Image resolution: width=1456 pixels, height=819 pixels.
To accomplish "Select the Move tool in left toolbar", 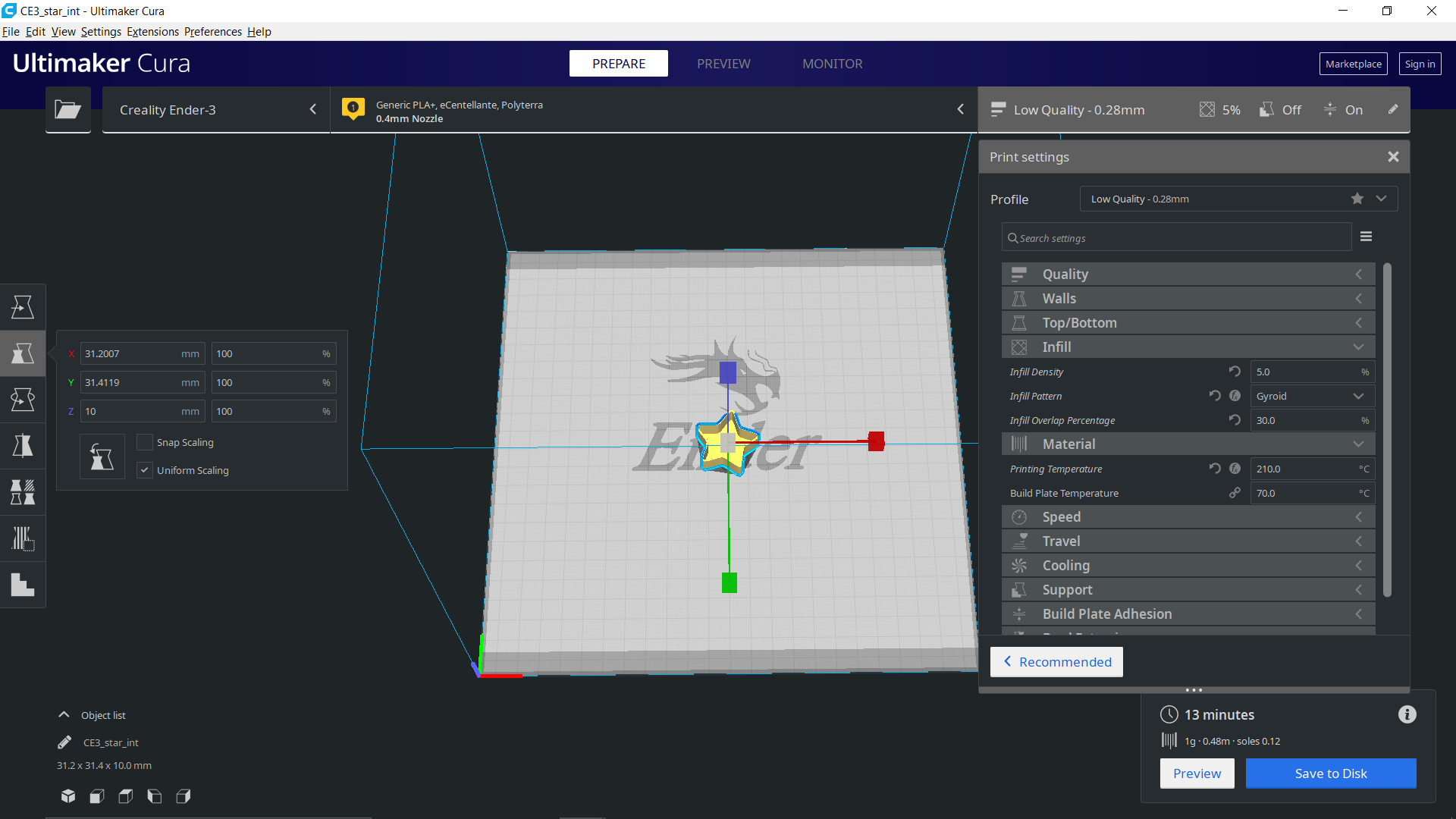I will tap(23, 307).
